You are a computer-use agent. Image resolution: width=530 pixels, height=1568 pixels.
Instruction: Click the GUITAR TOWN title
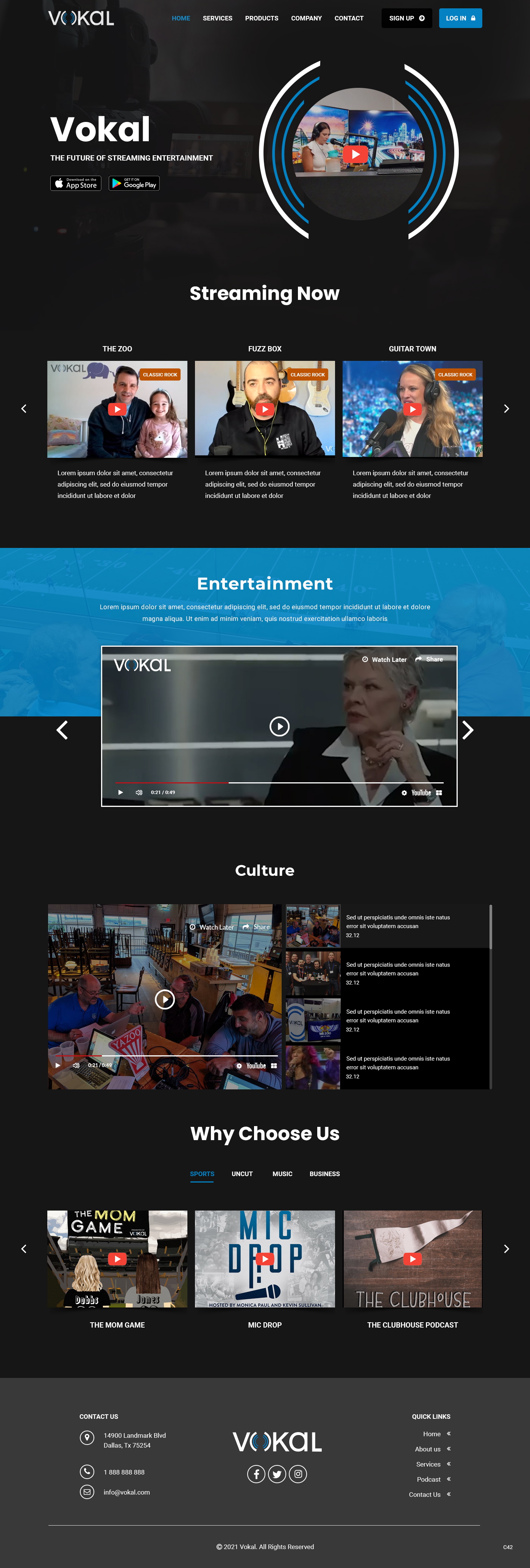pyautogui.click(x=413, y=349)
